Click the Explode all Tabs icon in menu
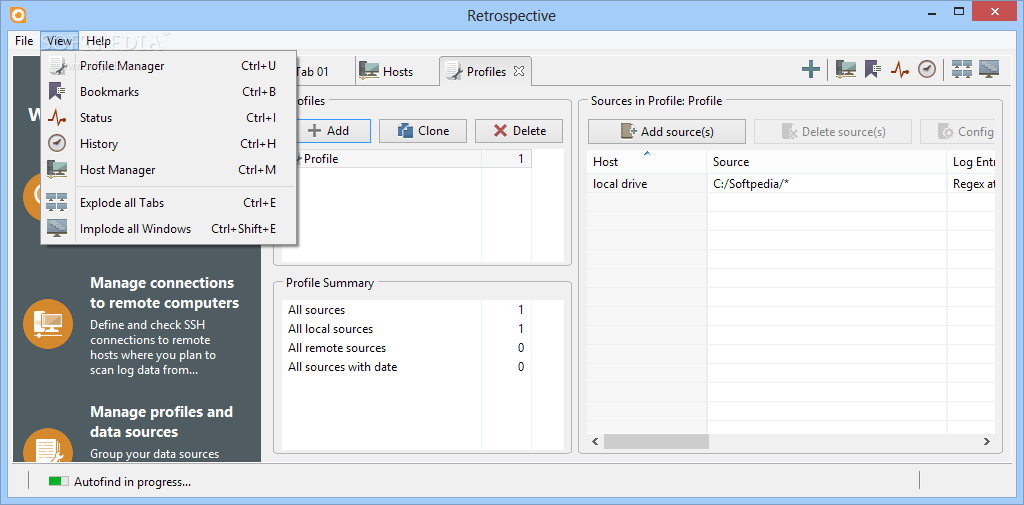Viewport: 1024px width, 505px height. pos(57,203)
